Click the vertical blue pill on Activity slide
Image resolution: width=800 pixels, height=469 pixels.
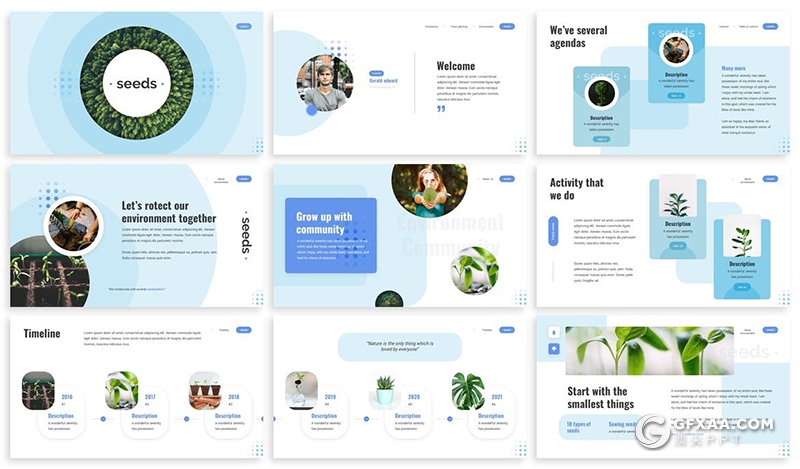coord(553,232)
